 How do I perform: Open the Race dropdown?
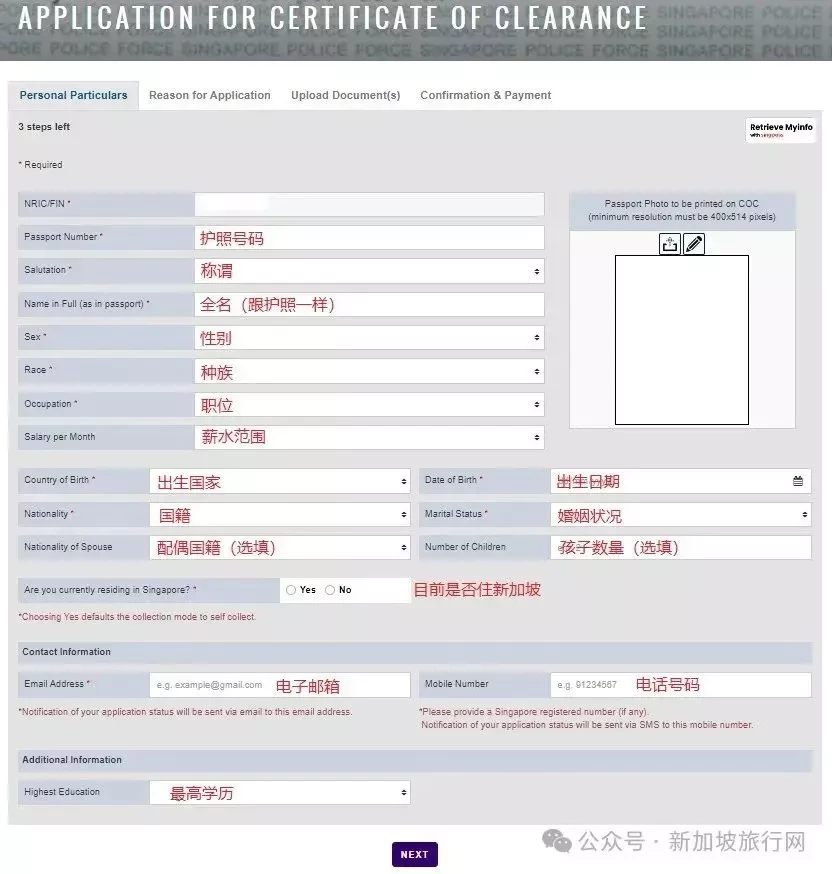pyautogui.click(x=369, y=371)
